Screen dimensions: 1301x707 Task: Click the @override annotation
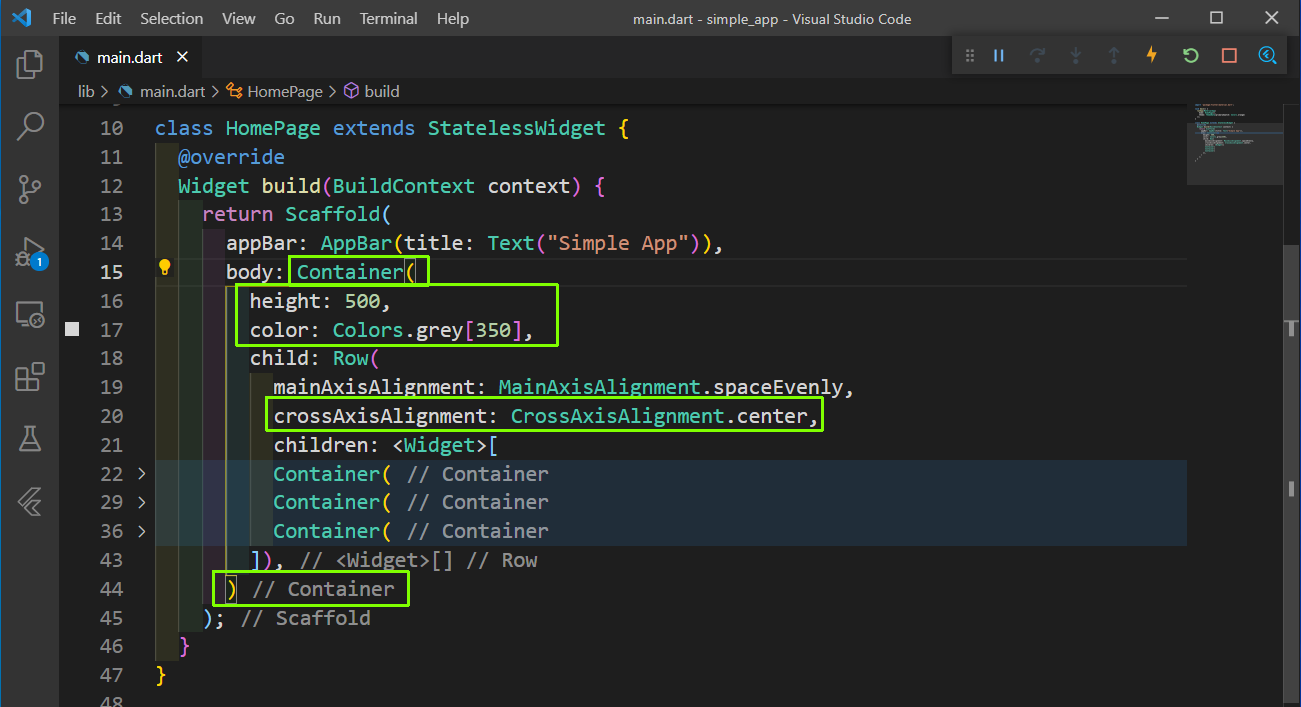point(231,157)
